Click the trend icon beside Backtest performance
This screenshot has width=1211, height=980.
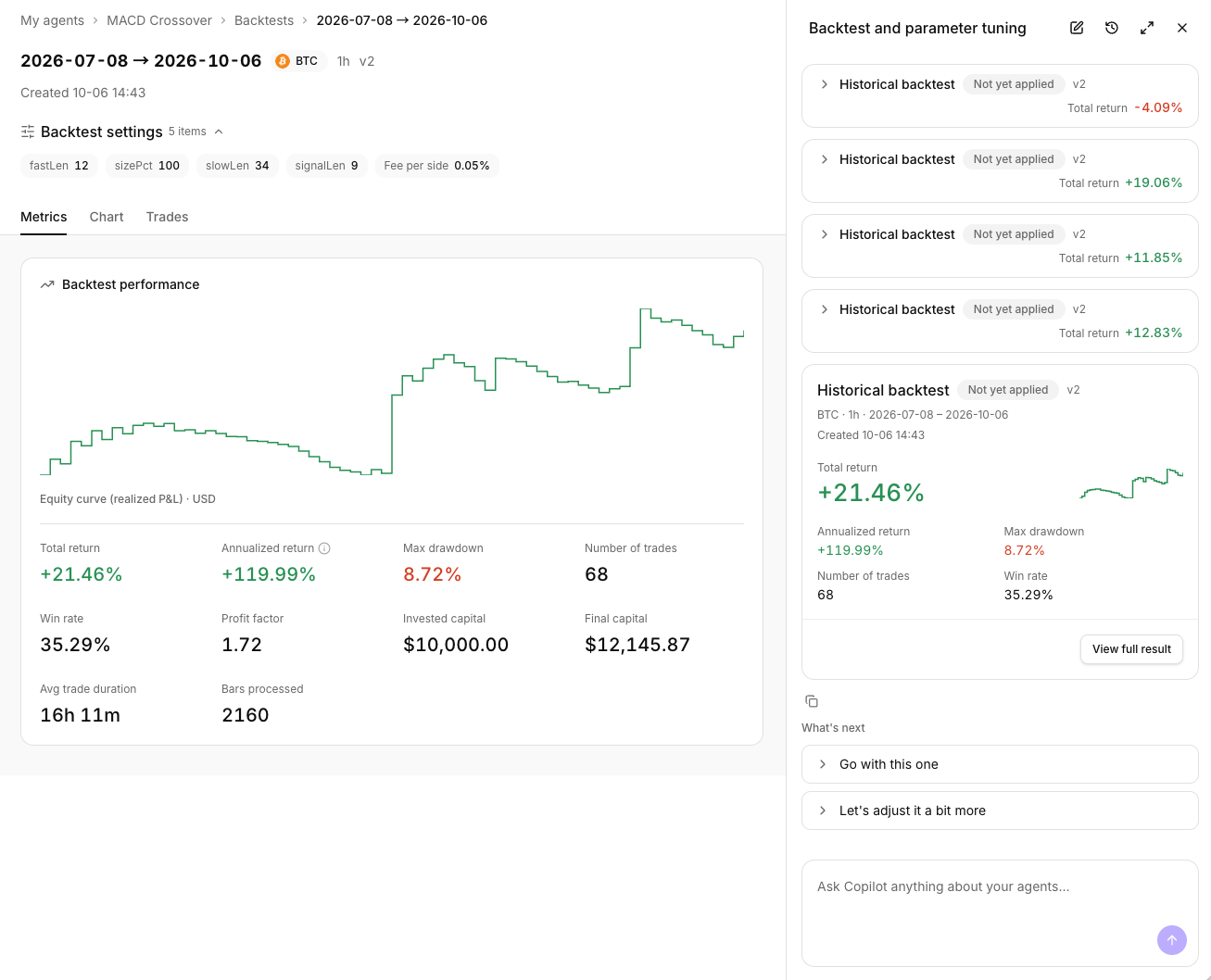tap(47, 284)
